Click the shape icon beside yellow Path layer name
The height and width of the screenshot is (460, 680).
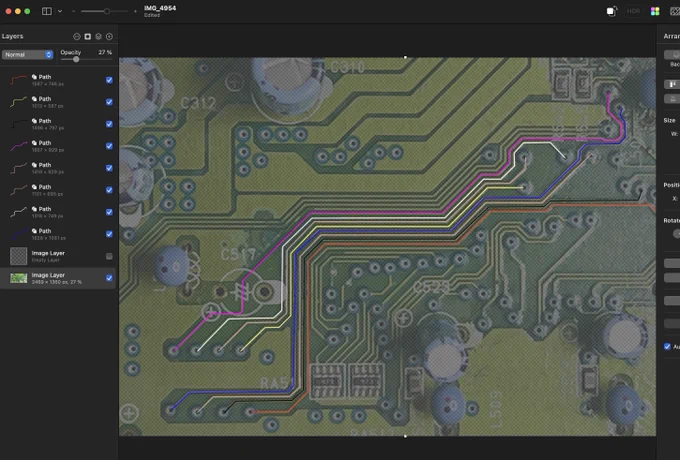34,99
